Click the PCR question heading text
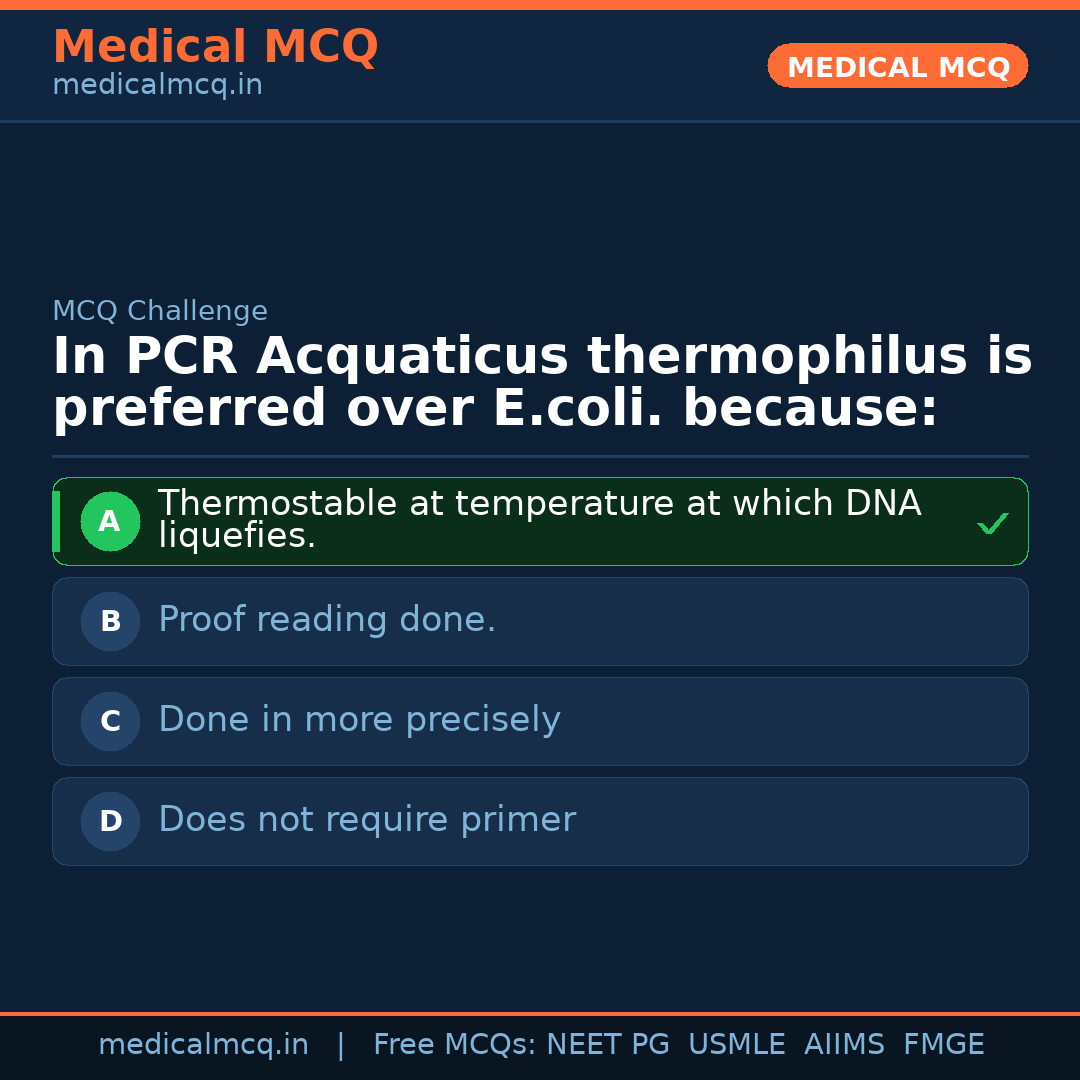Screen dimensions: 1080x1080 pyautogui.click(x=541, y=383)
